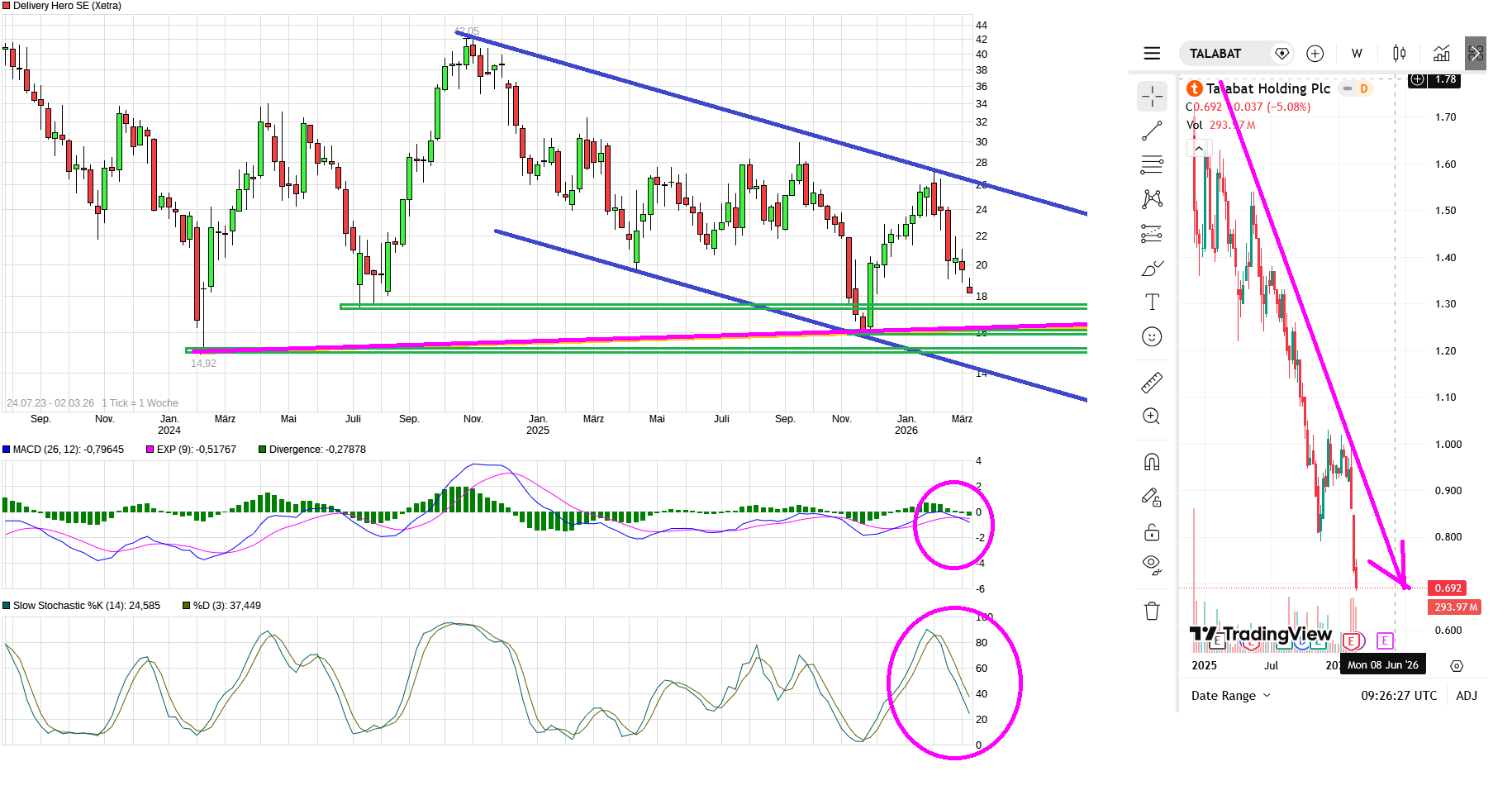The height and width of the screenshot is (795, 1512).
Task: Select the crosshair cursor tool
Action: point(1152,97)
